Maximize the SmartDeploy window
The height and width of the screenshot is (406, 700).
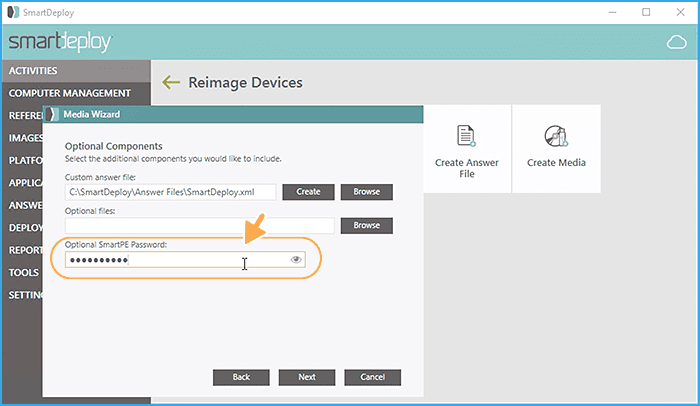pyautogui.click(x=646, y=12)
